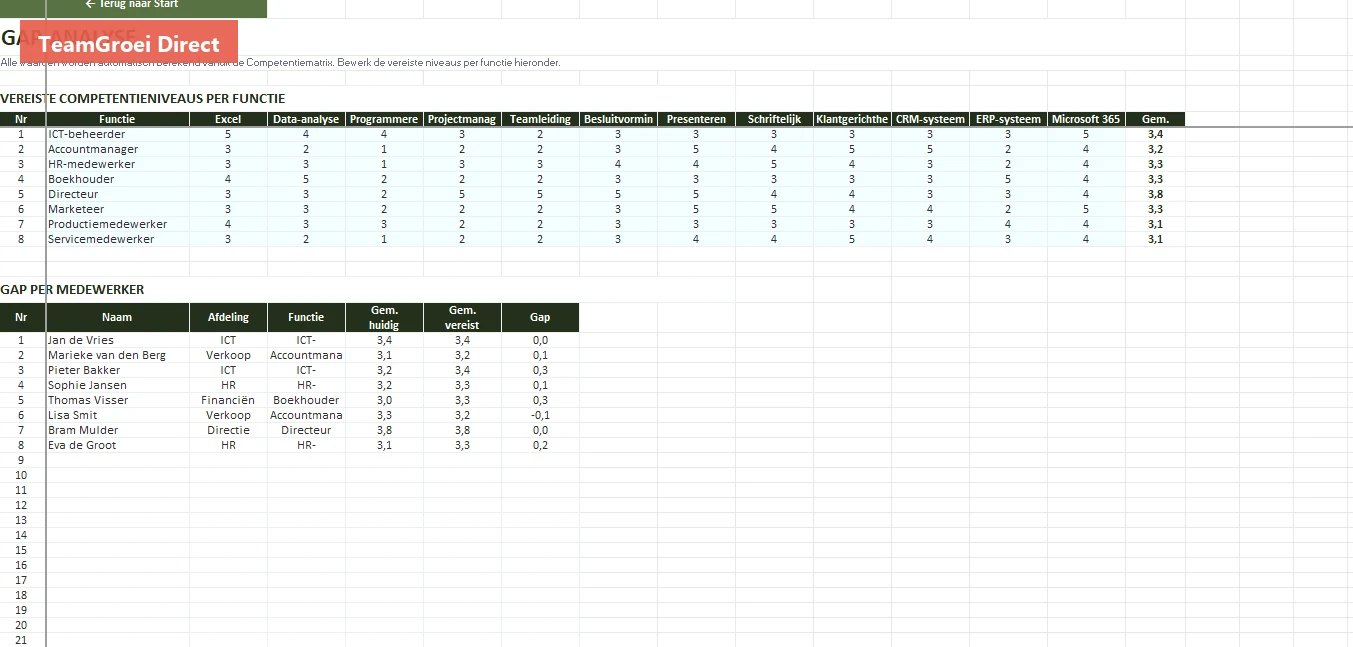Image resolution: width=1353 pixels, height=647 pixels.
Task: Click the VEREISTE COMPETENTIENIVEAUS PER FUNCTIE heading
Action: (x=143, y=99)
